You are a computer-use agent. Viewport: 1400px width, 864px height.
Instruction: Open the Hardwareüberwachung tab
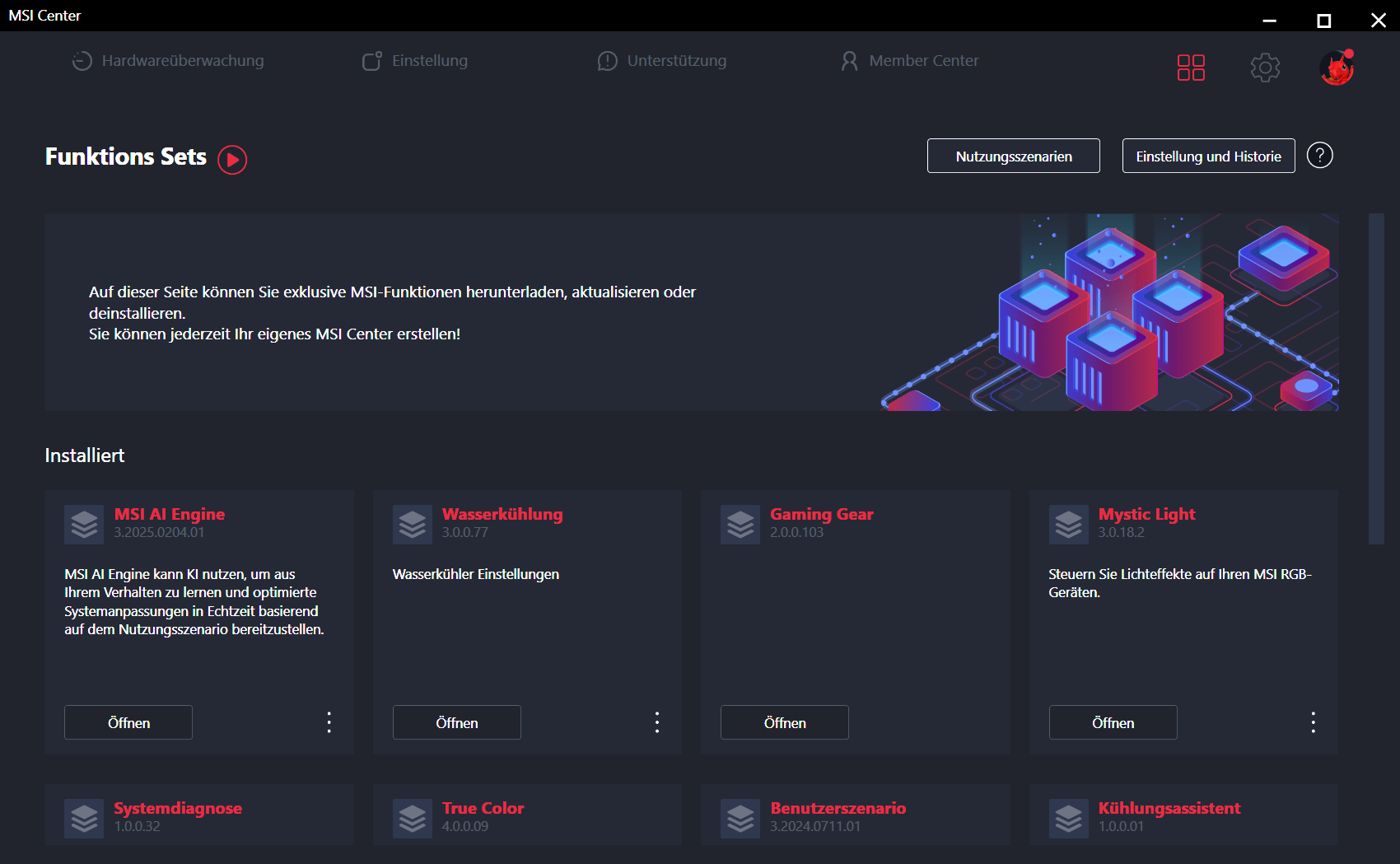point(168,60)
